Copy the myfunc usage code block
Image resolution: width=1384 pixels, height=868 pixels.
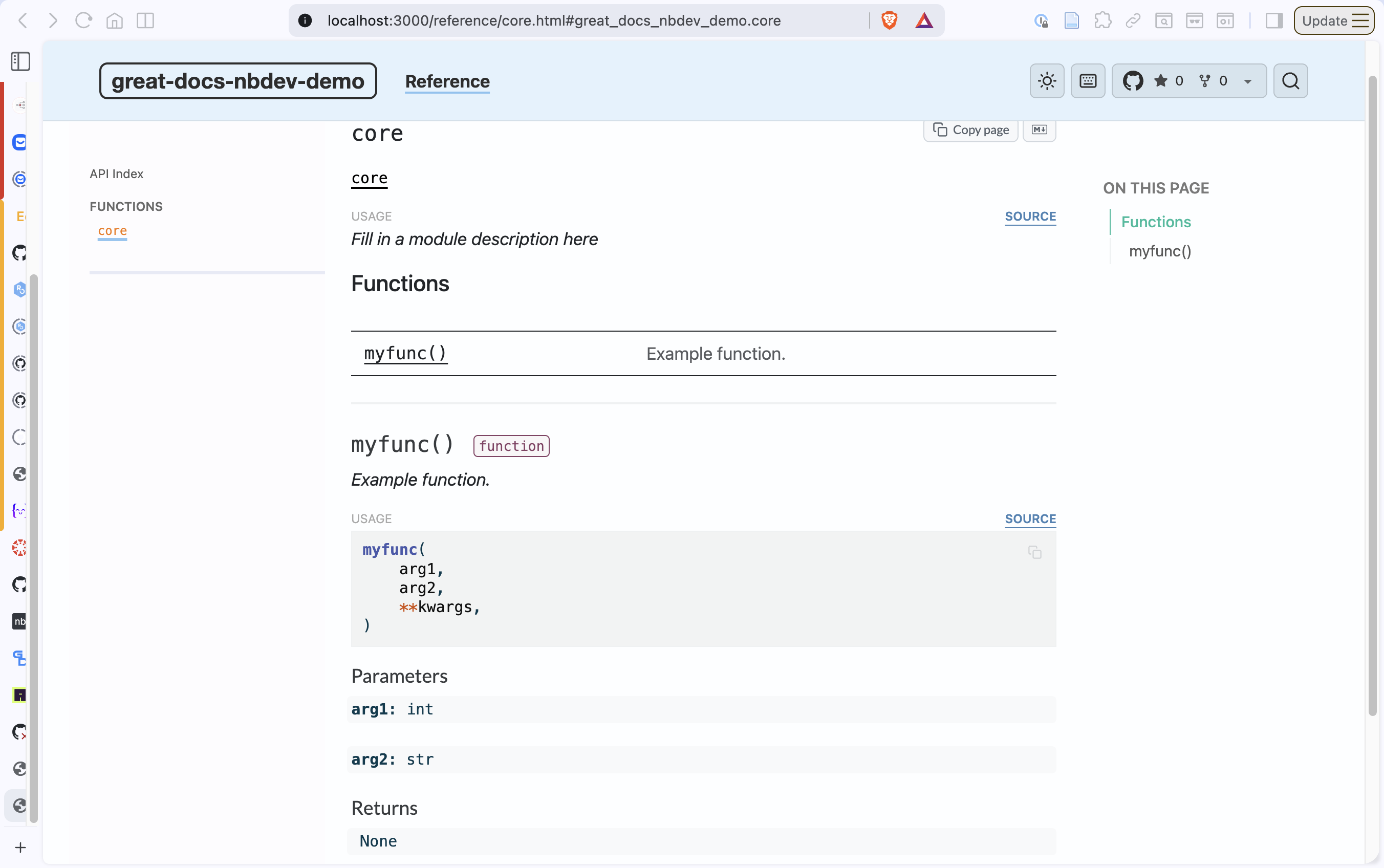(x=1034, y=552)
